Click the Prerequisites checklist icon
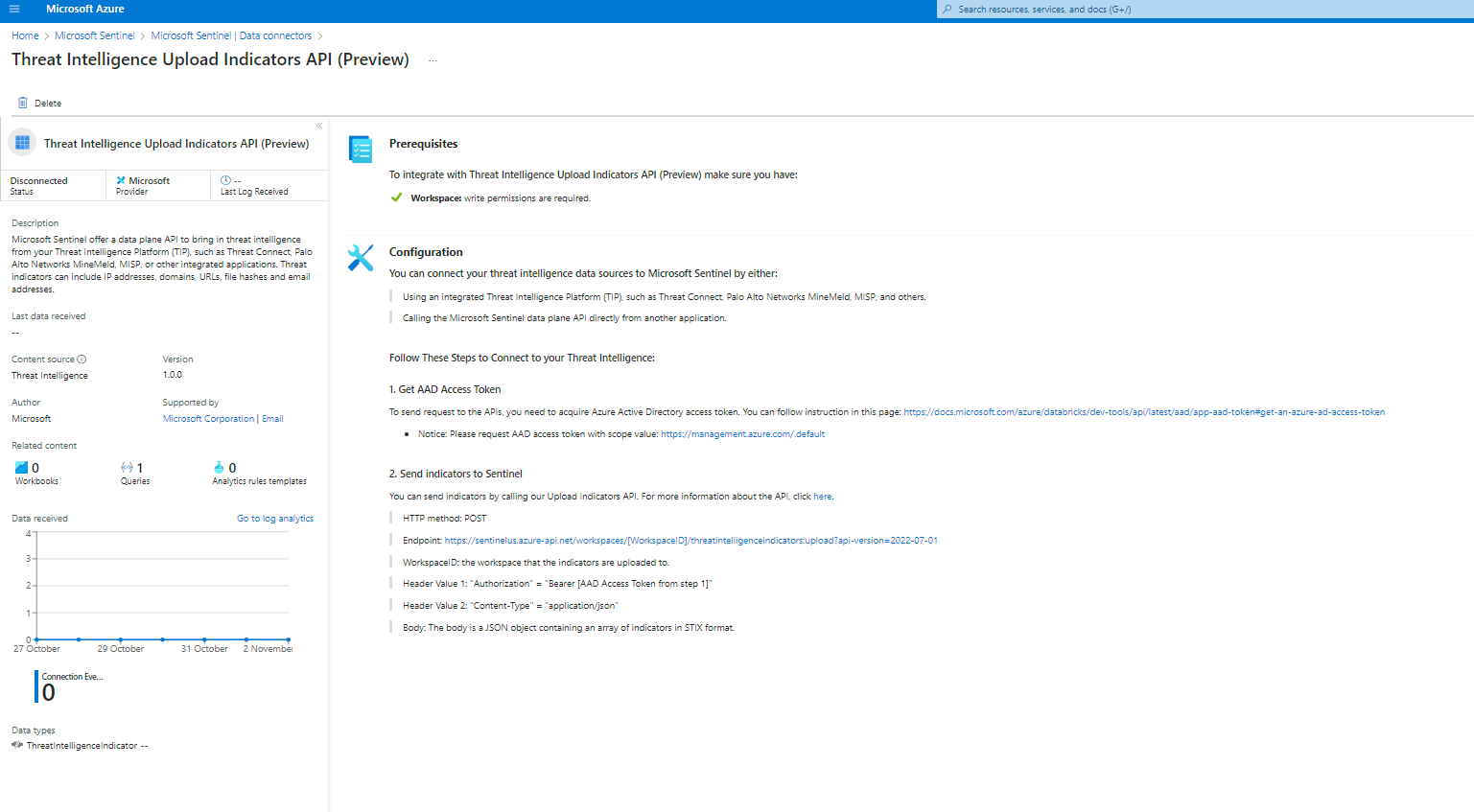Image resolution: width=1474 pixels, height=812 pixels. (x=361, y=150)
